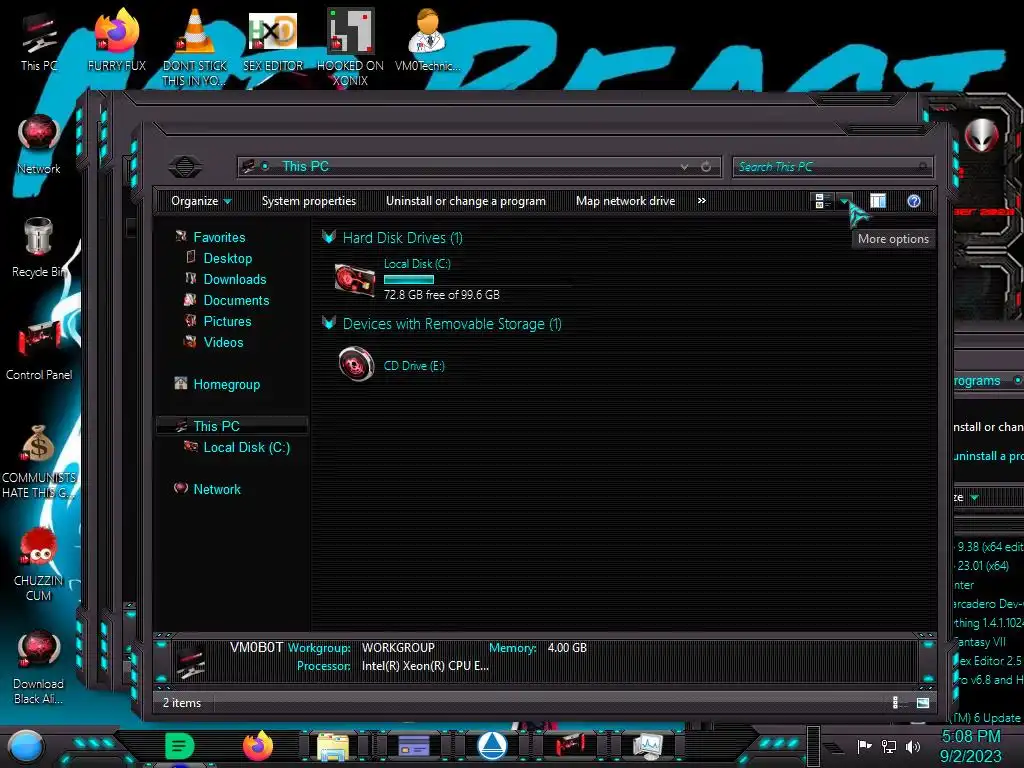
Task: Click the 2 items status bar text
Action: coord(182,703)
